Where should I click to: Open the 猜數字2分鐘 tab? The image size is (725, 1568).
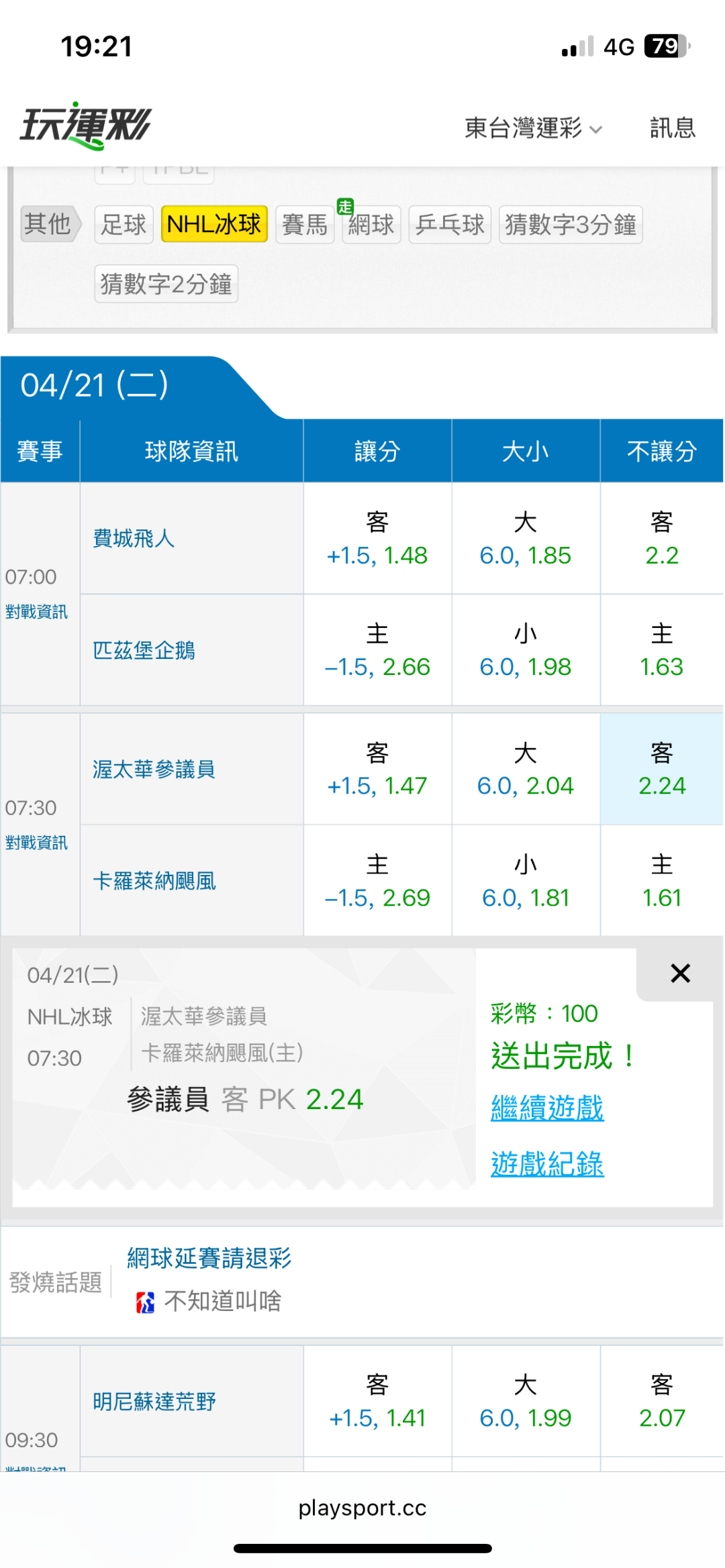coord(166,284)
